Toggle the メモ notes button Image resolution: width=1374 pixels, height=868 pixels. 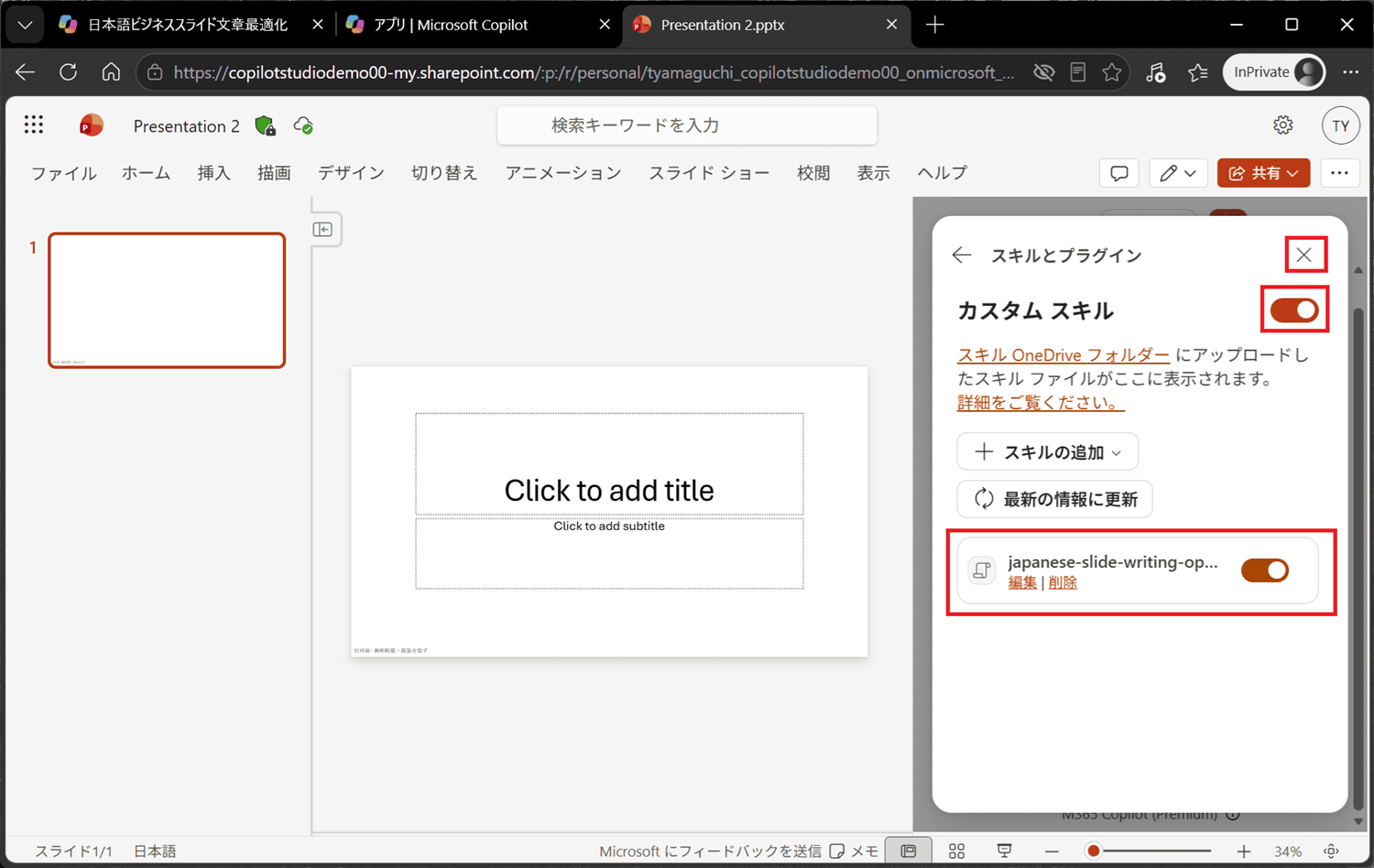coord(854,852)
